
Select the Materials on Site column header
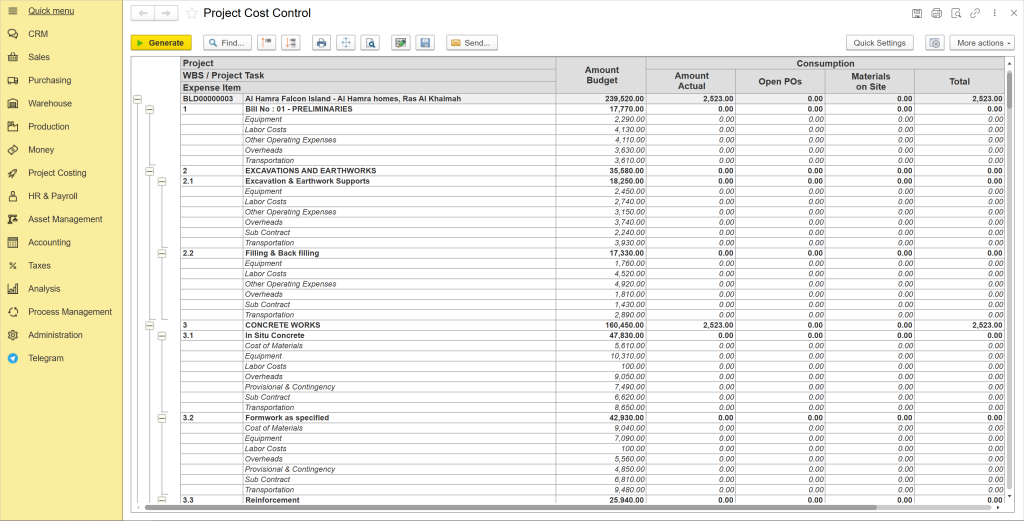[x=870, y=82]
